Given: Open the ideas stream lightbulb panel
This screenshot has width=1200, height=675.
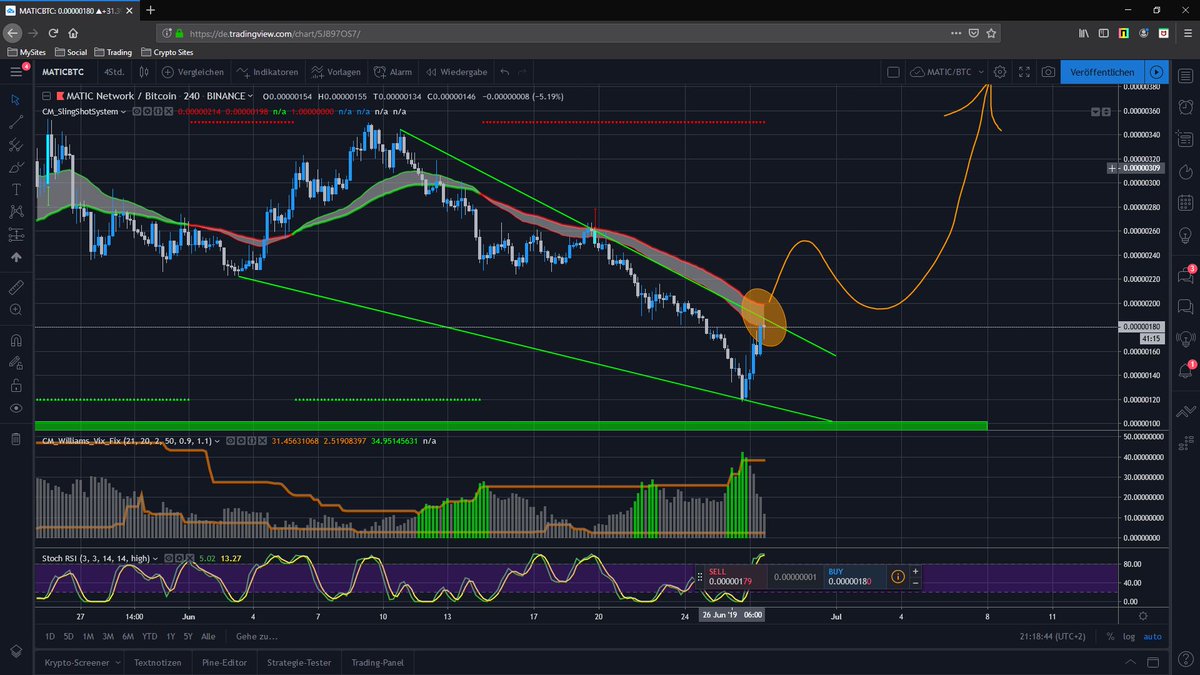Looking at the screenshot, I should click(1185, 339).
